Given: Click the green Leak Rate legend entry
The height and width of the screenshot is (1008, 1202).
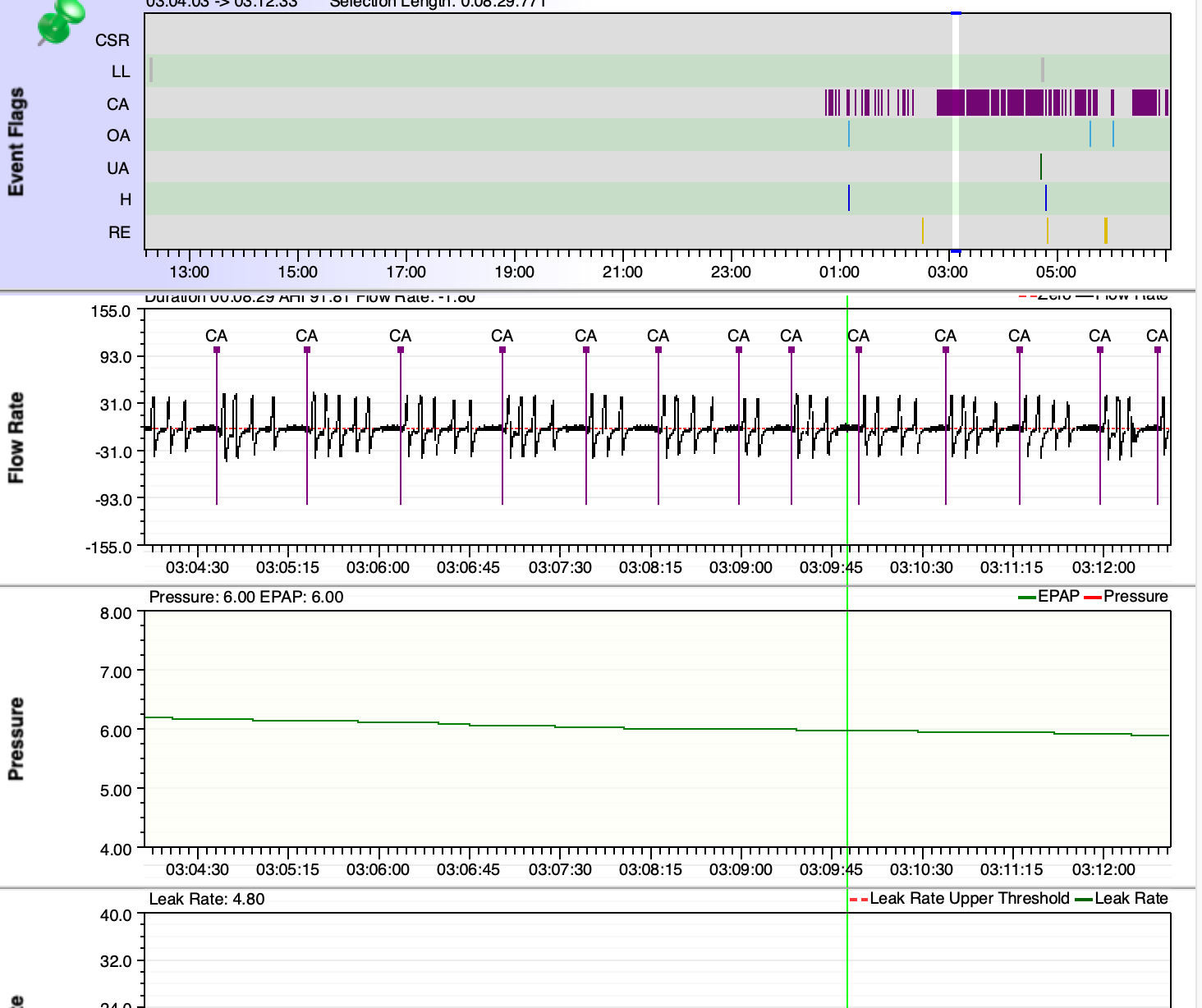Looking at the screenshot, I should pos(1122,899).
